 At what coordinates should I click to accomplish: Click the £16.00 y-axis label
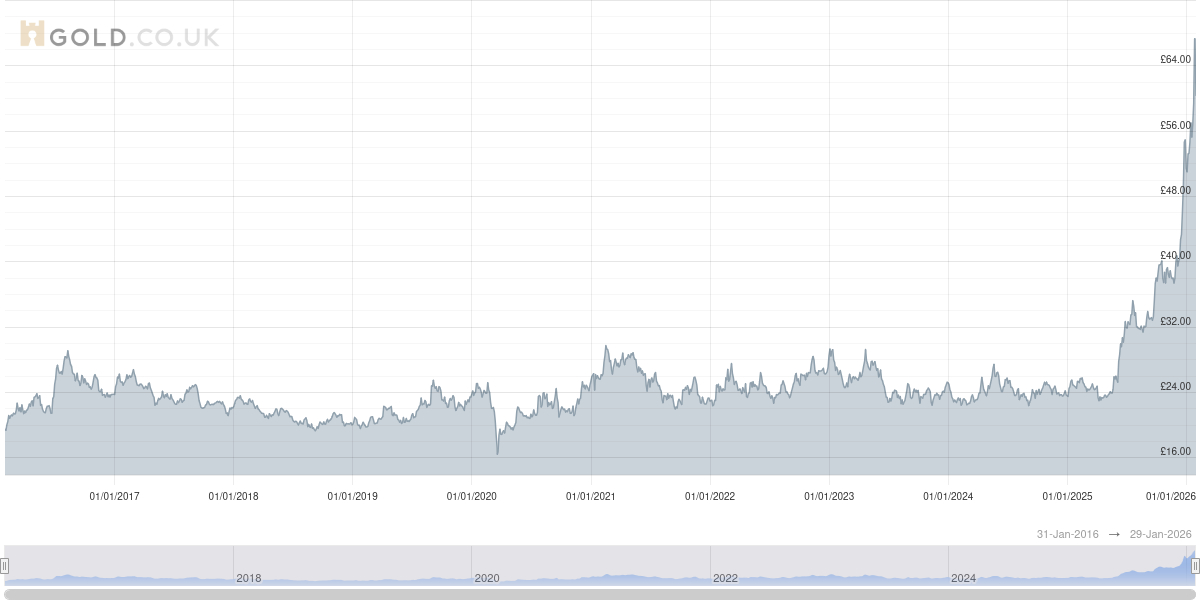pyautogui.click(x=1175, y=452)
